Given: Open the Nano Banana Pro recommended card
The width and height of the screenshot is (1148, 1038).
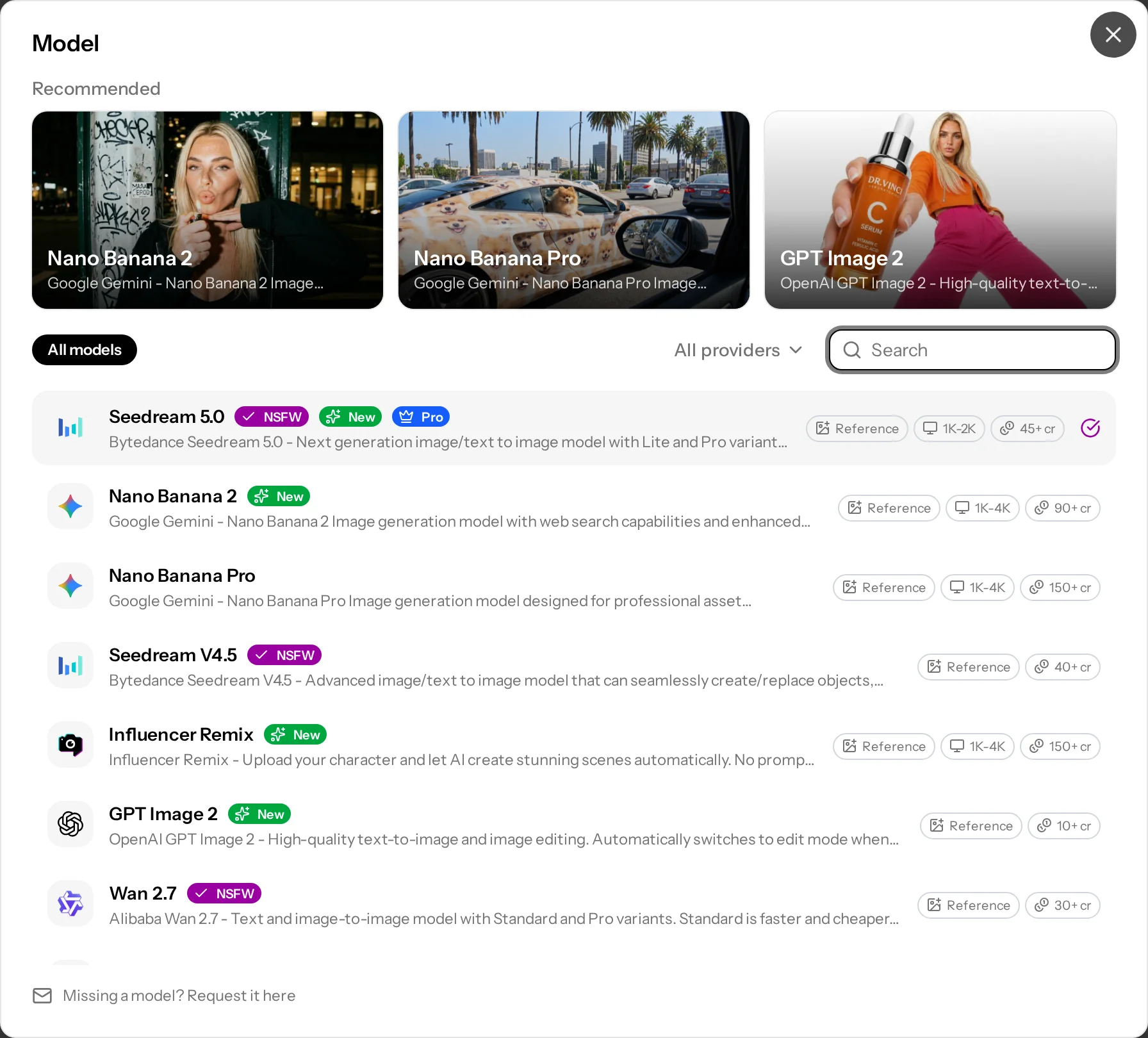Looking at the screenshot, I should 574,210.
